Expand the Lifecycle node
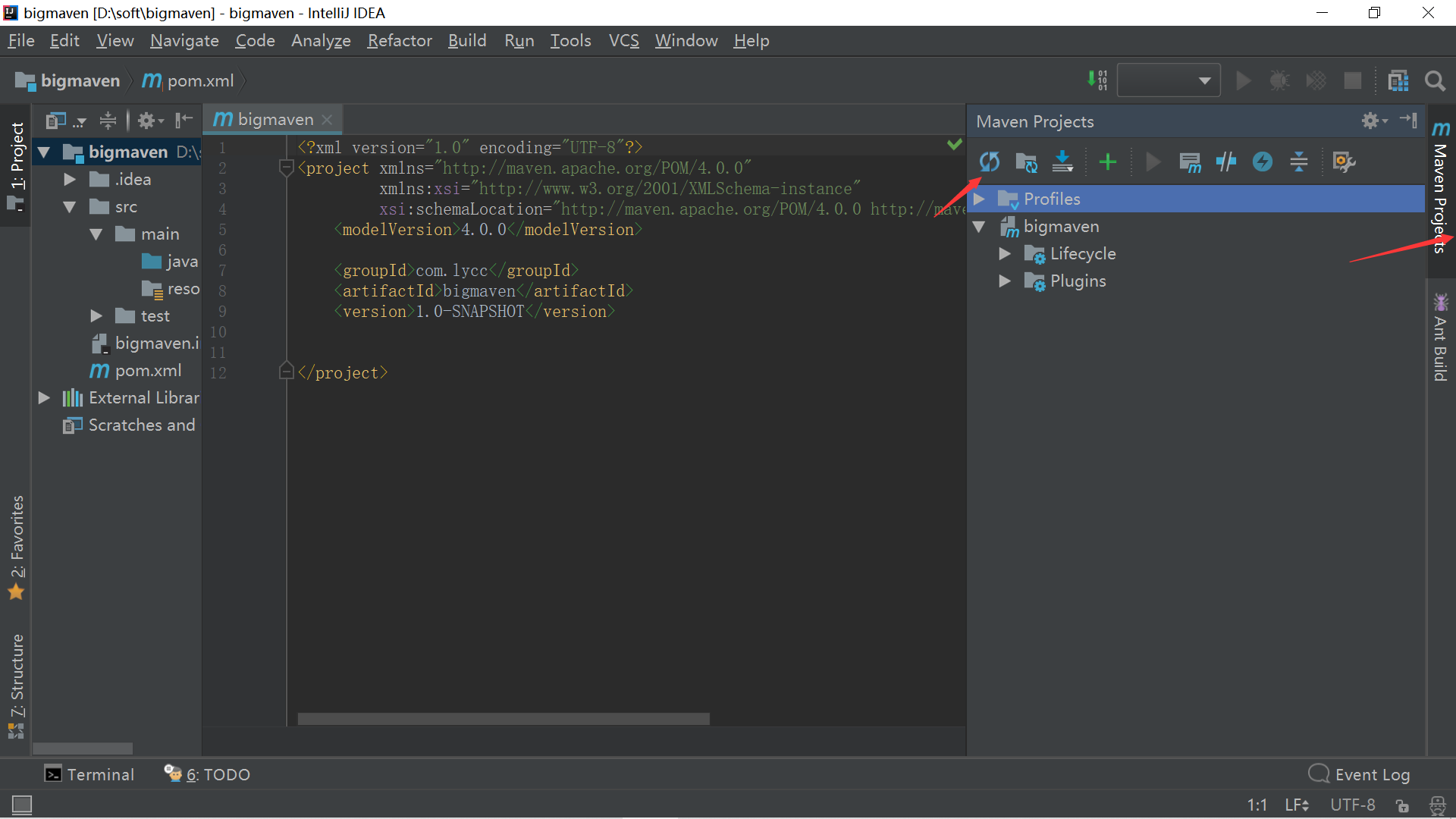This screenshot has width=1456, height=819. [x=1005, y=254]
